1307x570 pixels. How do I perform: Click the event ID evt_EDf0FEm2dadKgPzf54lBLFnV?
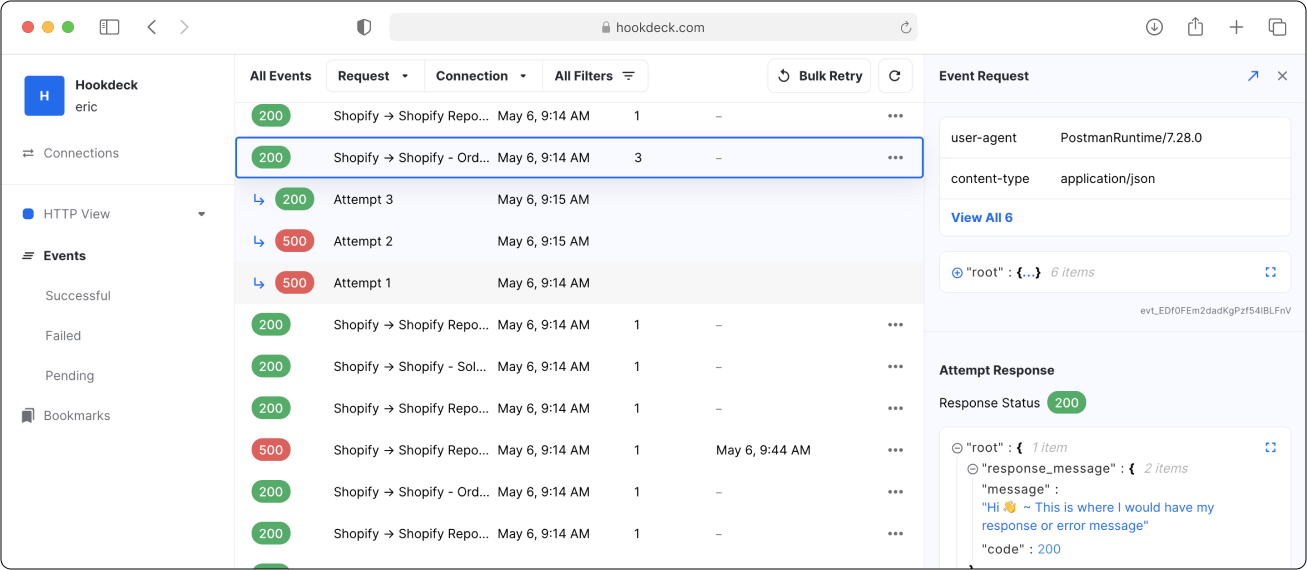1215,311
